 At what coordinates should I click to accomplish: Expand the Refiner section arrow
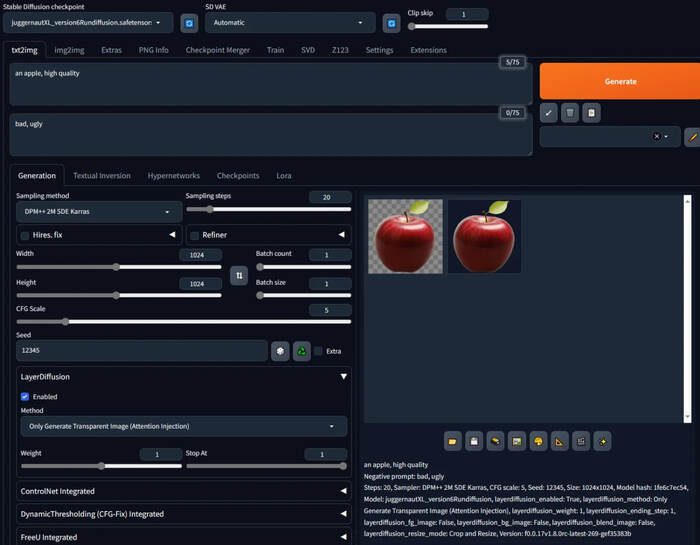342,234
